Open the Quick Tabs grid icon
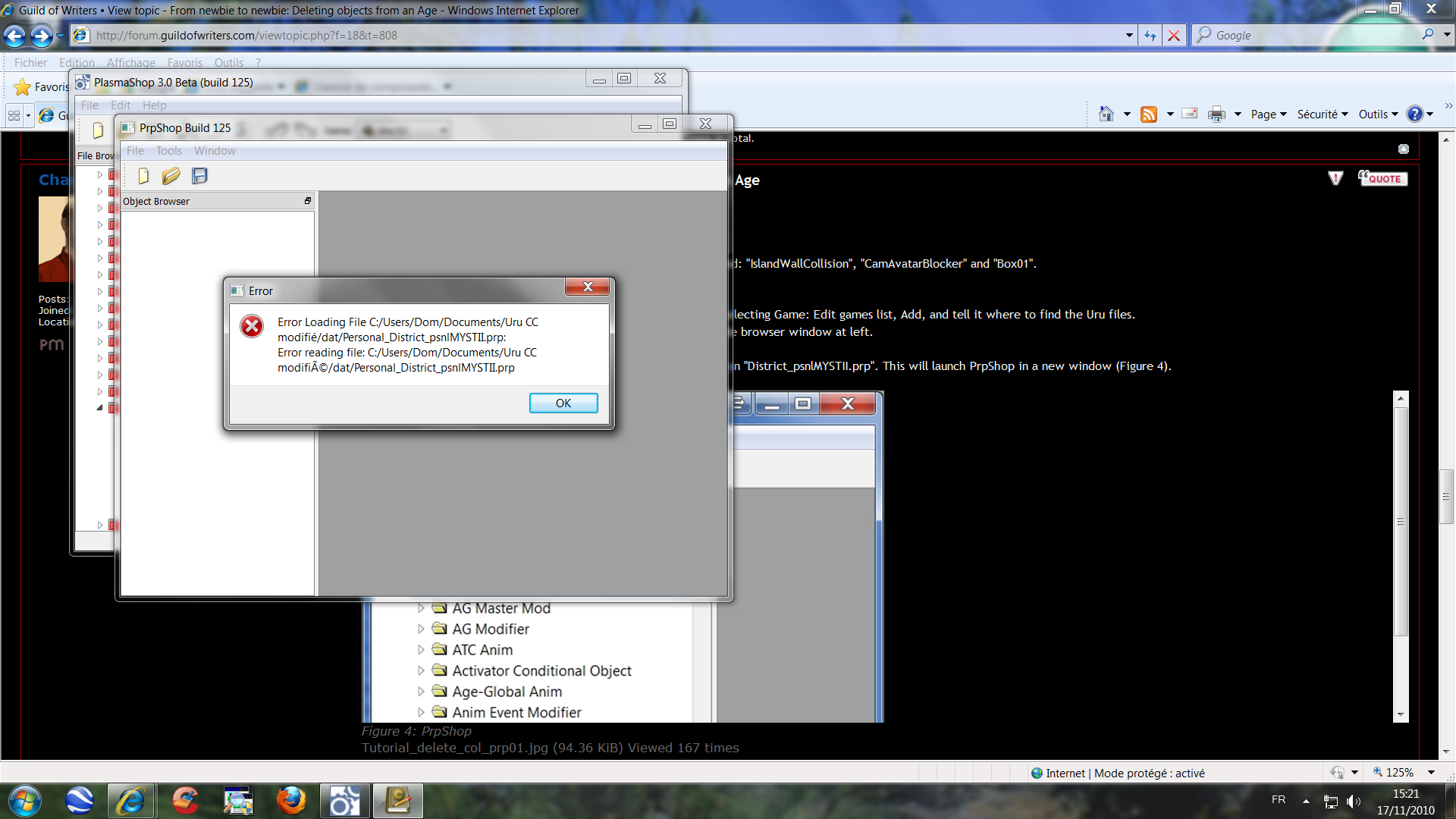The width and height of the screenshot is (1456, 819). (x=14, y=115)
